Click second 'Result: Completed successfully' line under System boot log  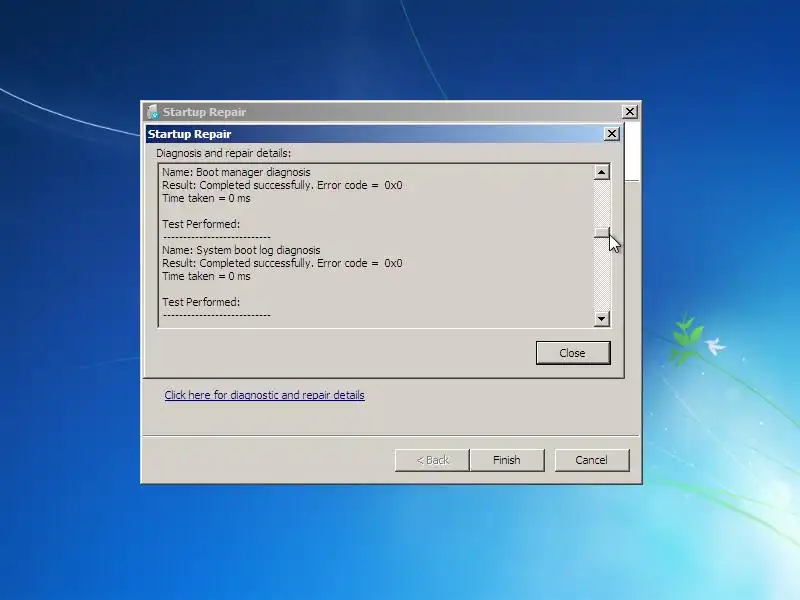282,263
